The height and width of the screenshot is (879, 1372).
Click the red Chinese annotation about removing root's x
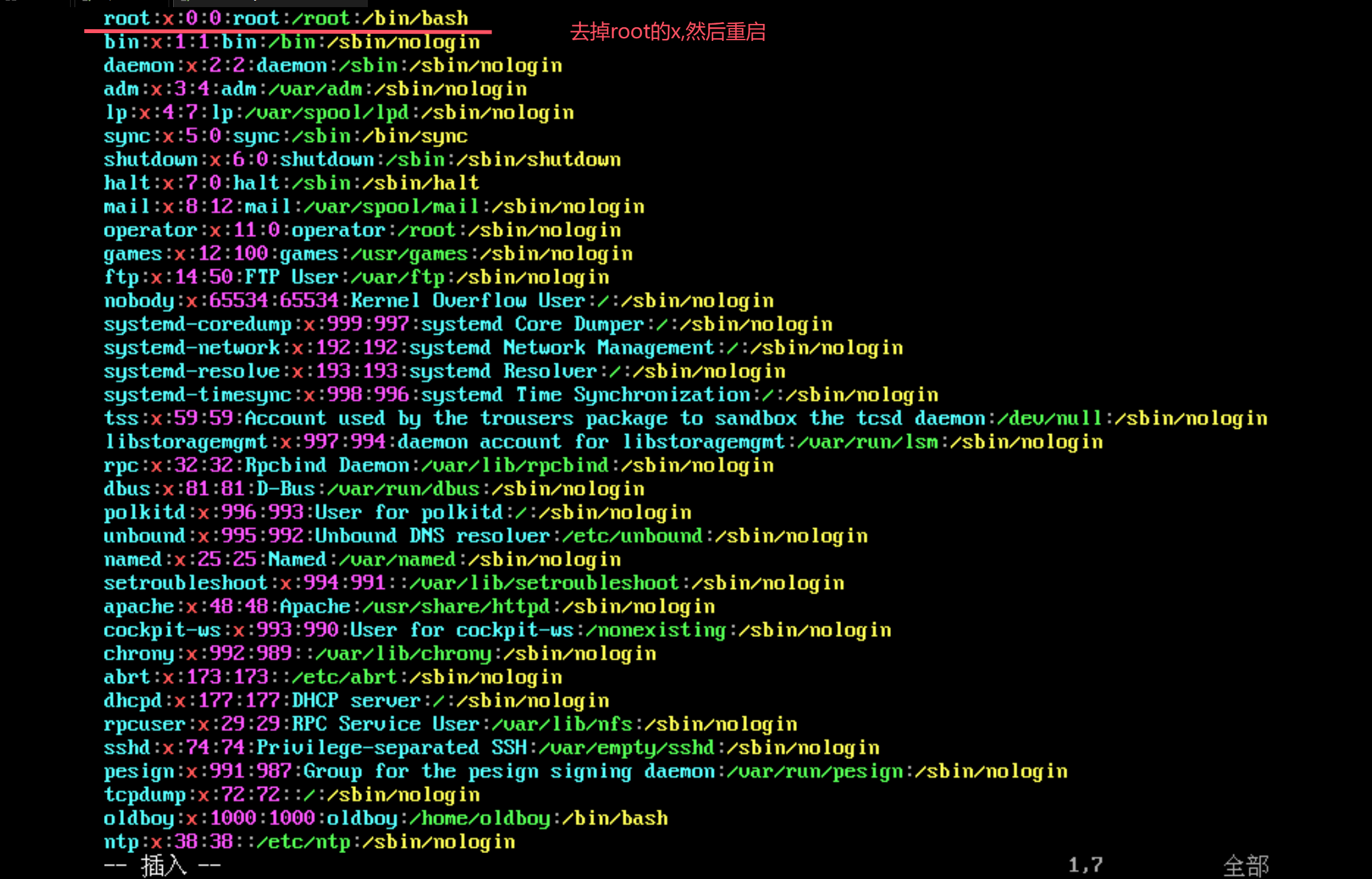(x=667, y=32)
